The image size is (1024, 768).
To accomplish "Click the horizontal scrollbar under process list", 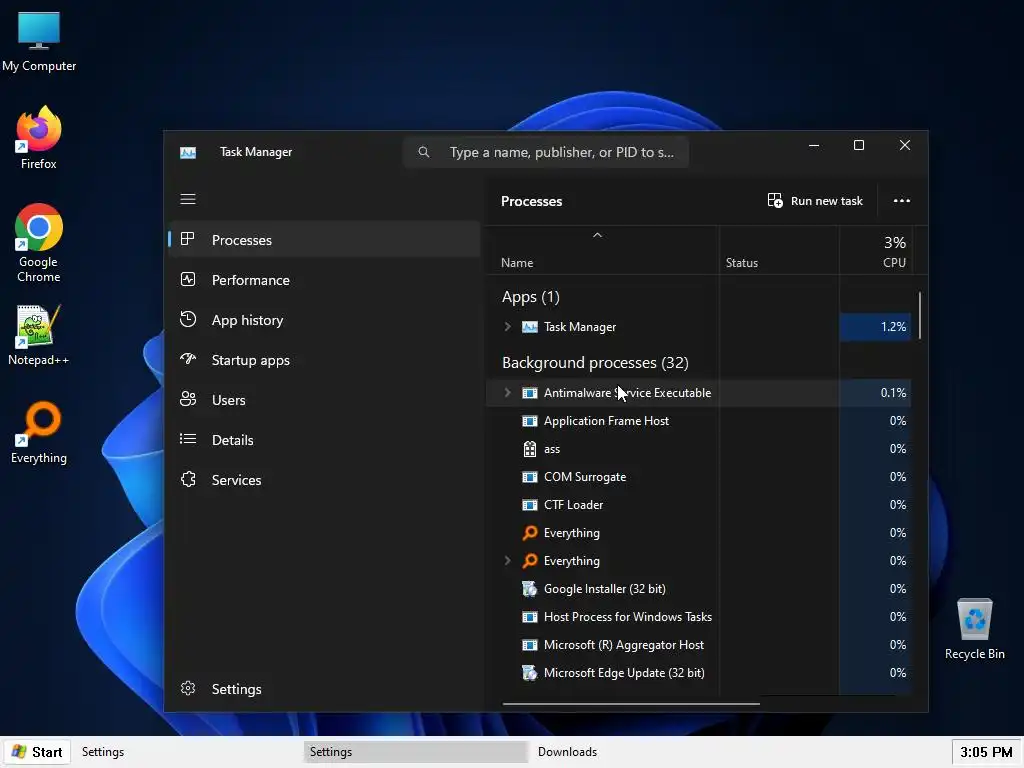I will pyautogui.click(x=631, y=704).
